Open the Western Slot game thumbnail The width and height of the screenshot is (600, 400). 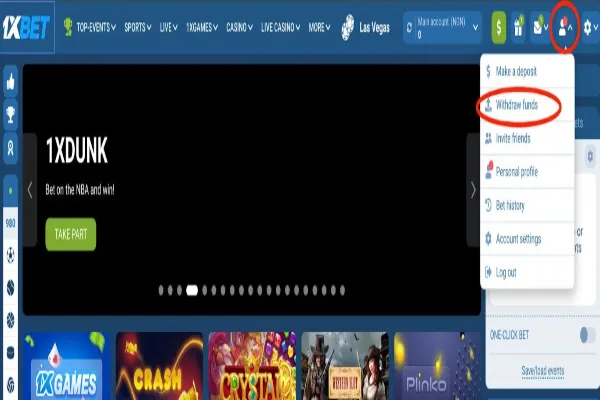tap(345, 366)
